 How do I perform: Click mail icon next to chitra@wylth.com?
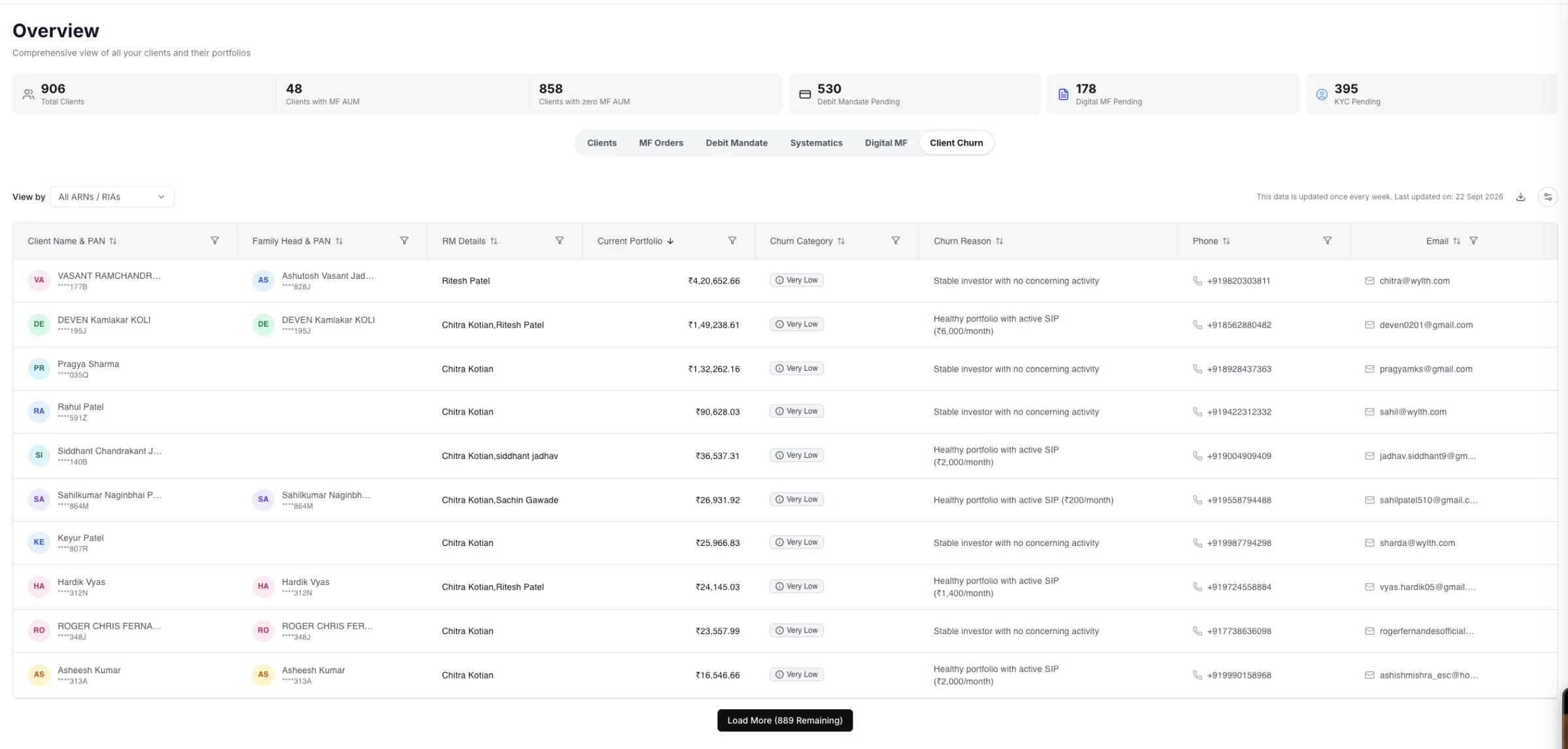pyautogui.click(x=1369, y=281)
